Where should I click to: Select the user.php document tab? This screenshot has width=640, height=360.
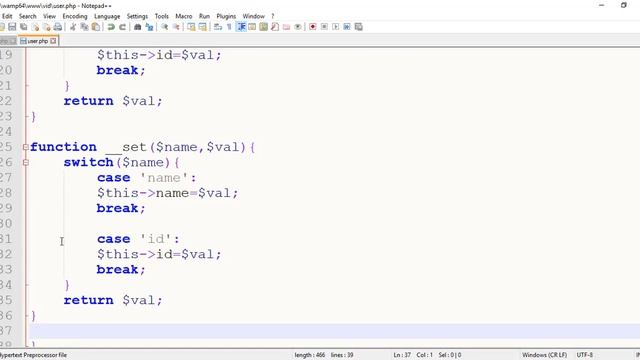tap(37, 41)
